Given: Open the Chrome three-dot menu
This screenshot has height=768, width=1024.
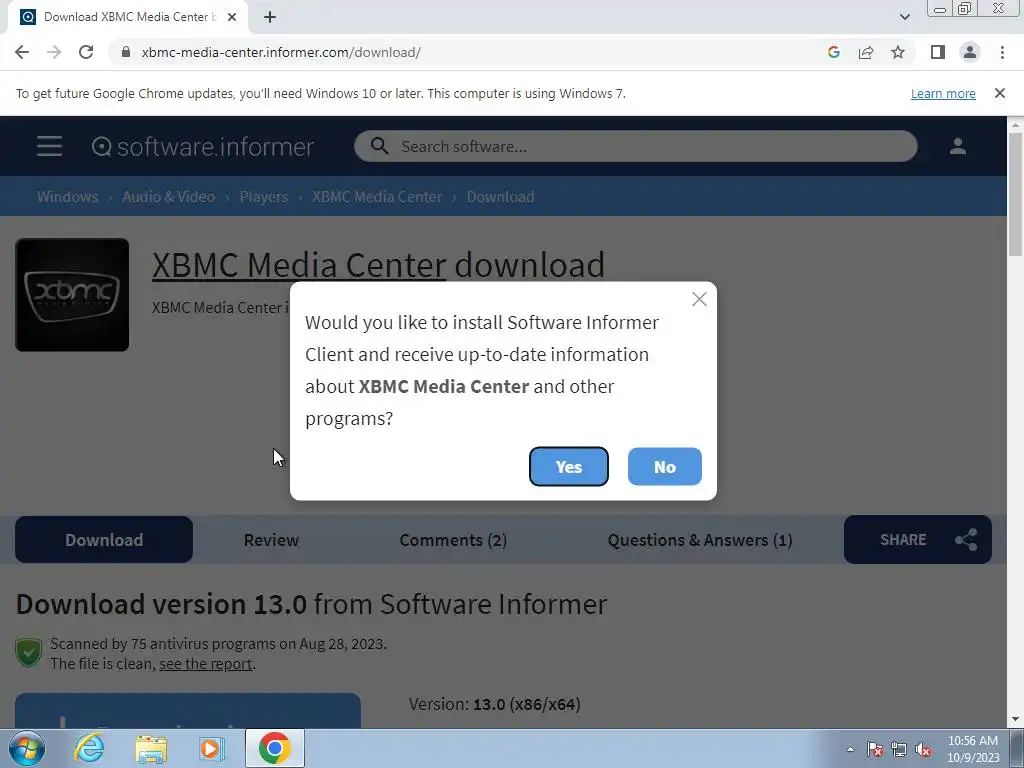Looking at the screenshot, I should click(x=1002, y=52).
